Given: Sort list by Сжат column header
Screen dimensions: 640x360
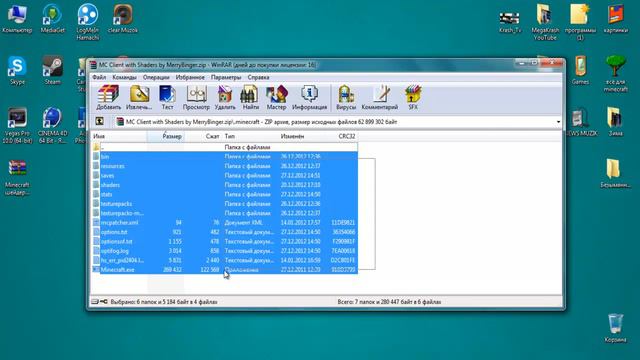Looking at the screenshot, I should (x=202, y=136).
